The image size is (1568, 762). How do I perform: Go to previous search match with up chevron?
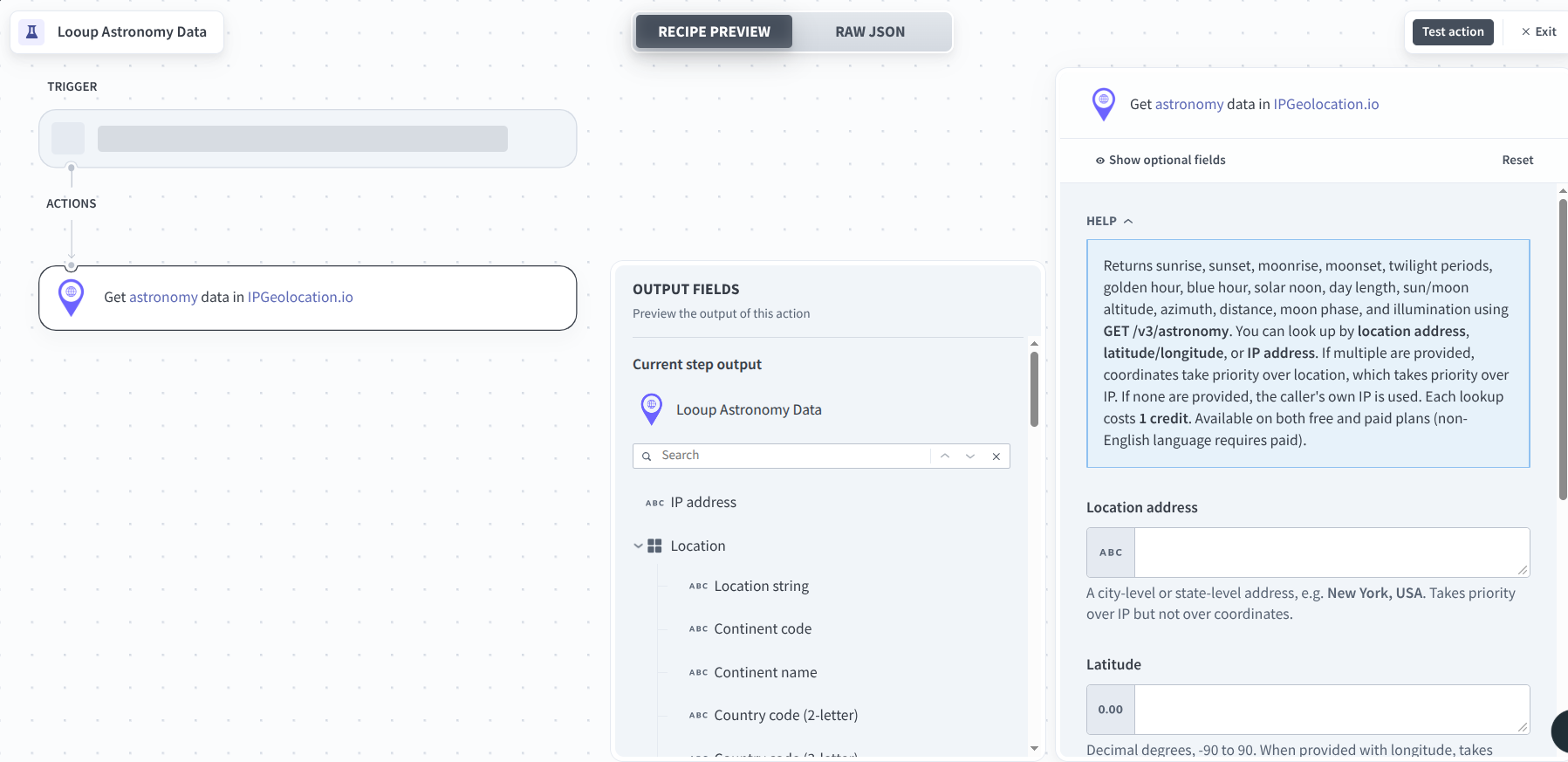point(945,457)
